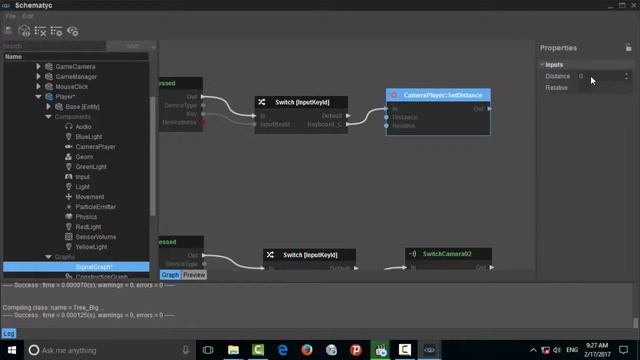Expand the GameManager tree node
640x360 pixels.
pos(38,76)
